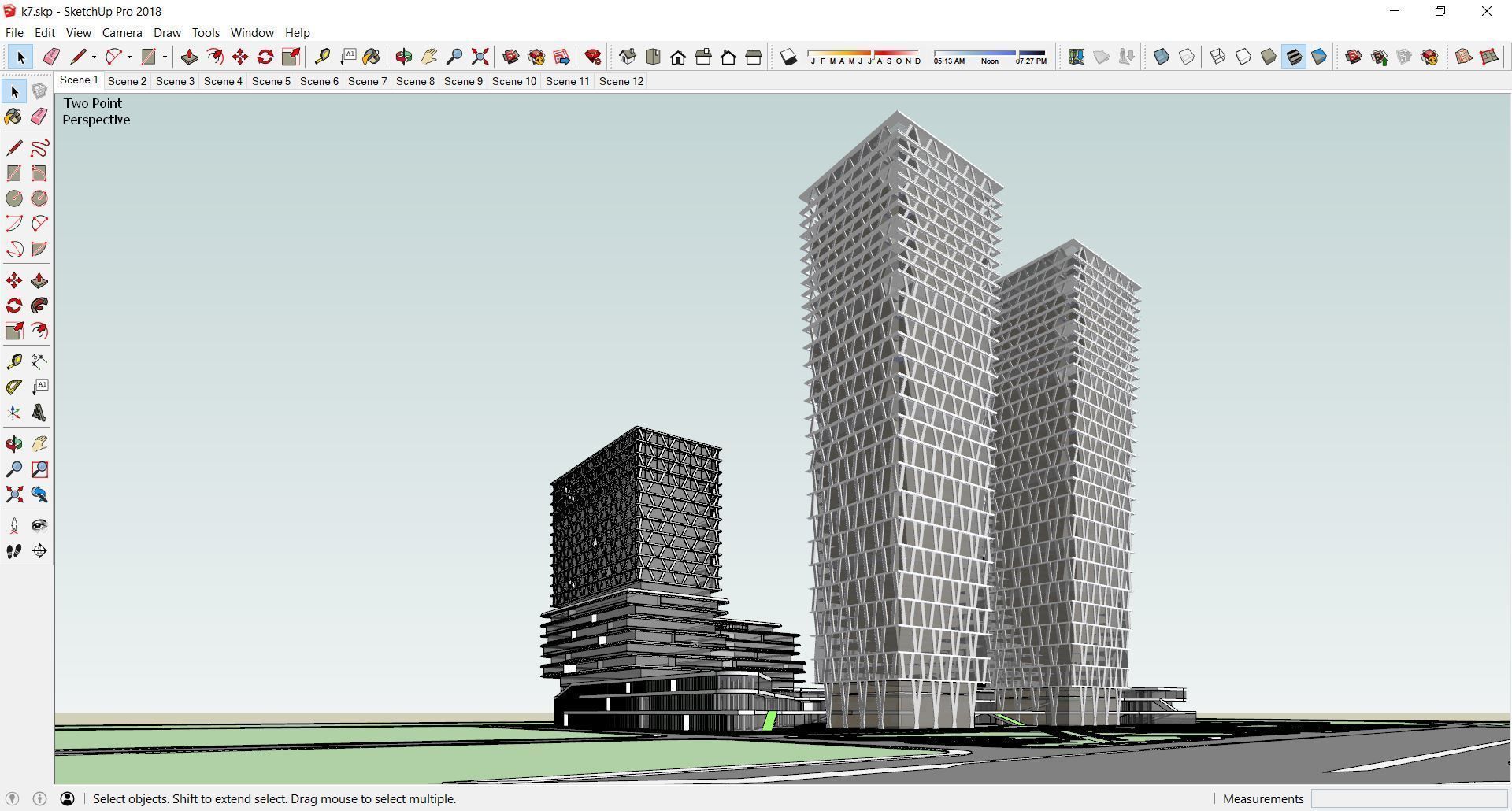The image size is (1512, 811).
Task: Select the Section Plane tool
Action: point(39,551)
